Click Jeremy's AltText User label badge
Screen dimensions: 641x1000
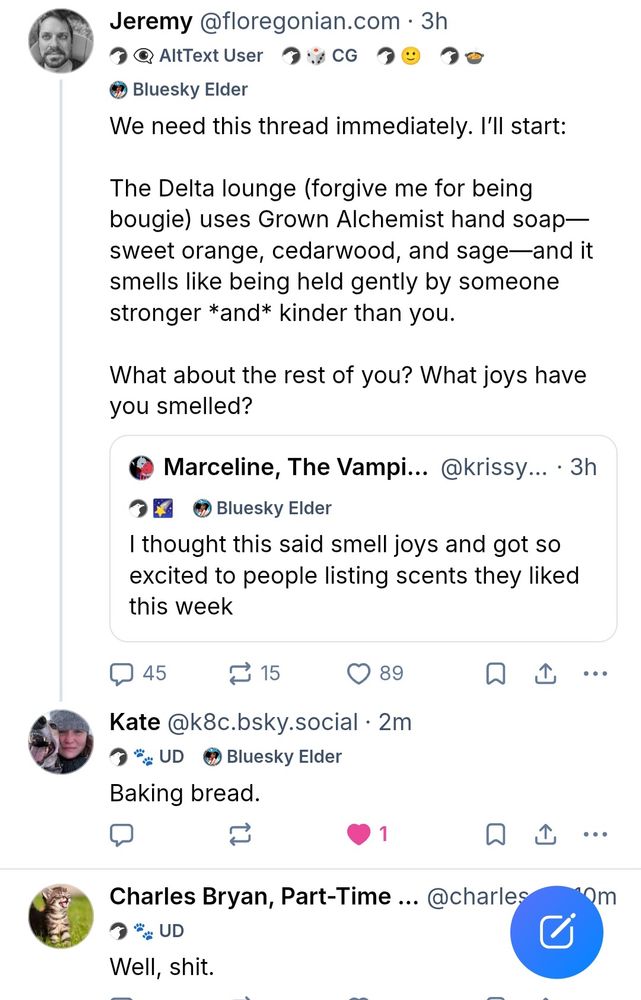(198, 56)
